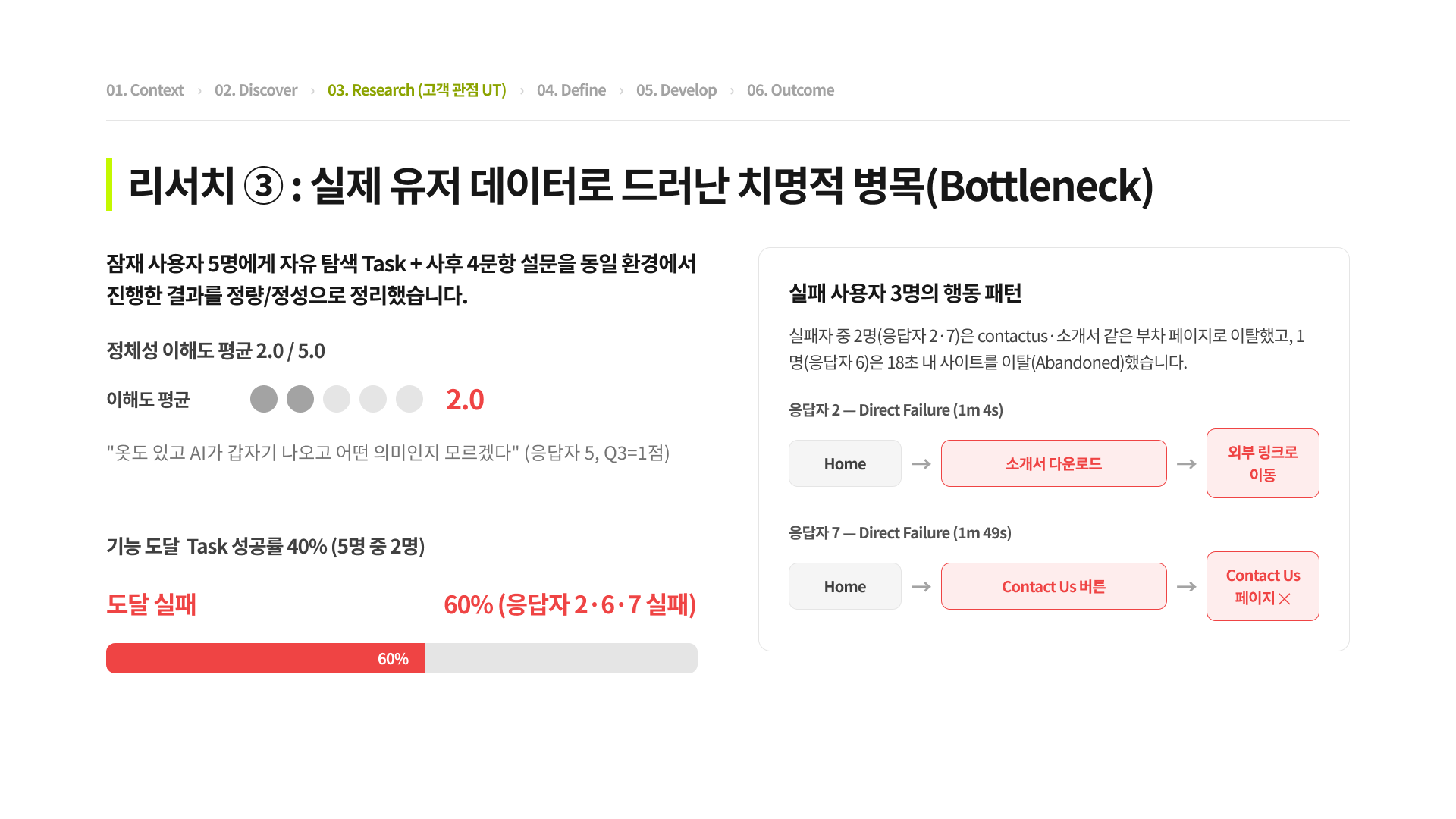This screenshot has height=819, width=1456.
Task: Click arrow after Home in 응답자 2 flow
Action: (x=921, y=463)
